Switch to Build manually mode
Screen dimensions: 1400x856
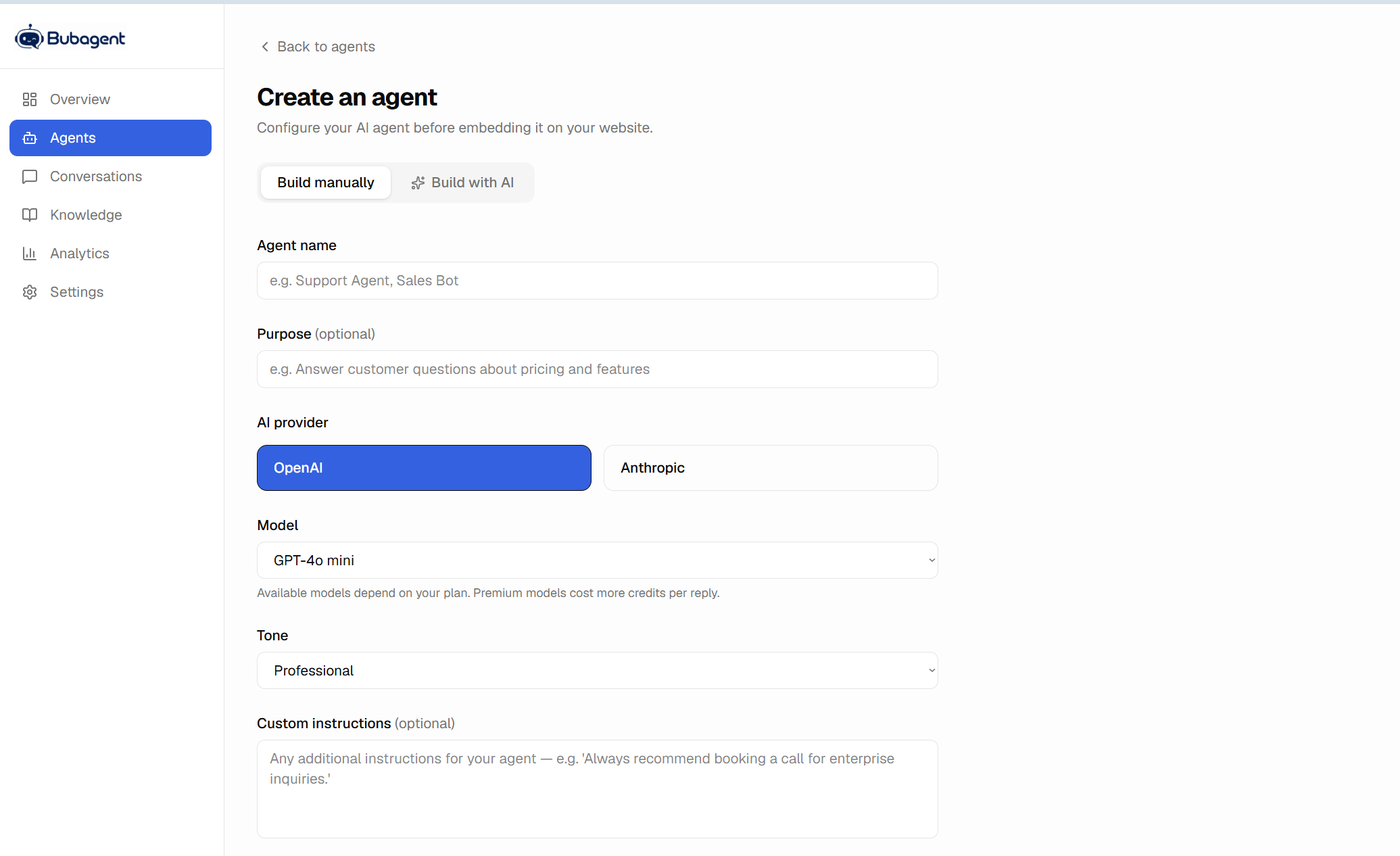point(326,183)
